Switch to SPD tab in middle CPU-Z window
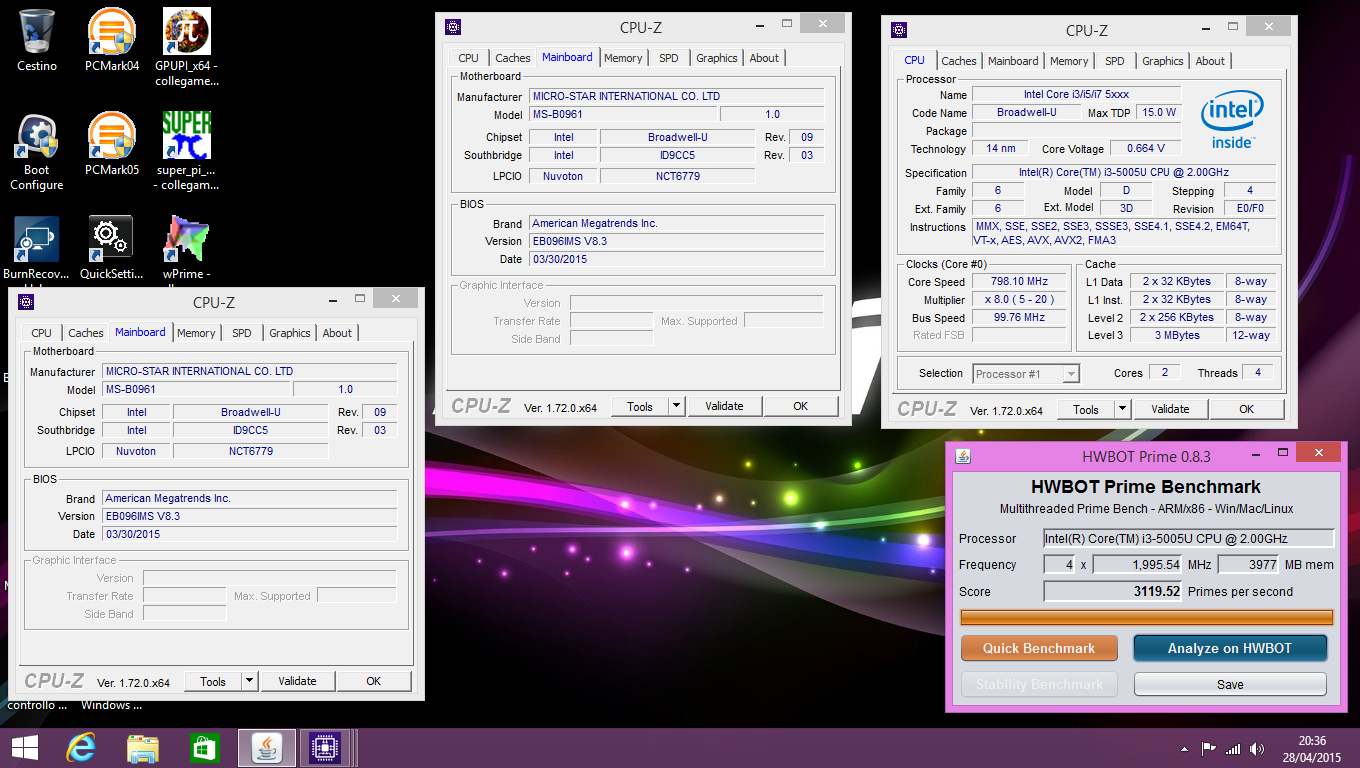The image size is (1360, 768). [668, 58]
